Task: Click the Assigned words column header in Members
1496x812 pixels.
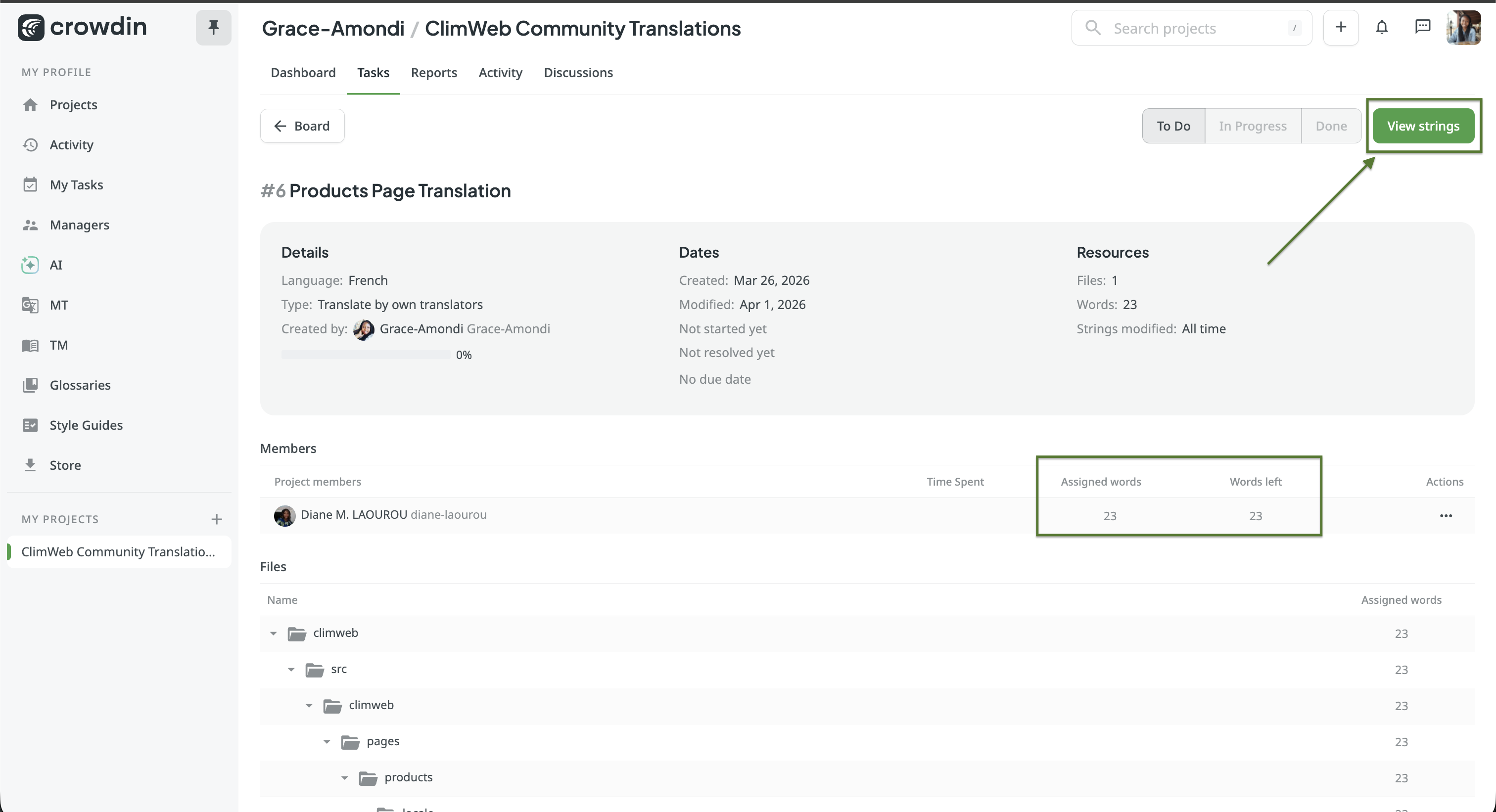Action: (x=1101, y=482)
